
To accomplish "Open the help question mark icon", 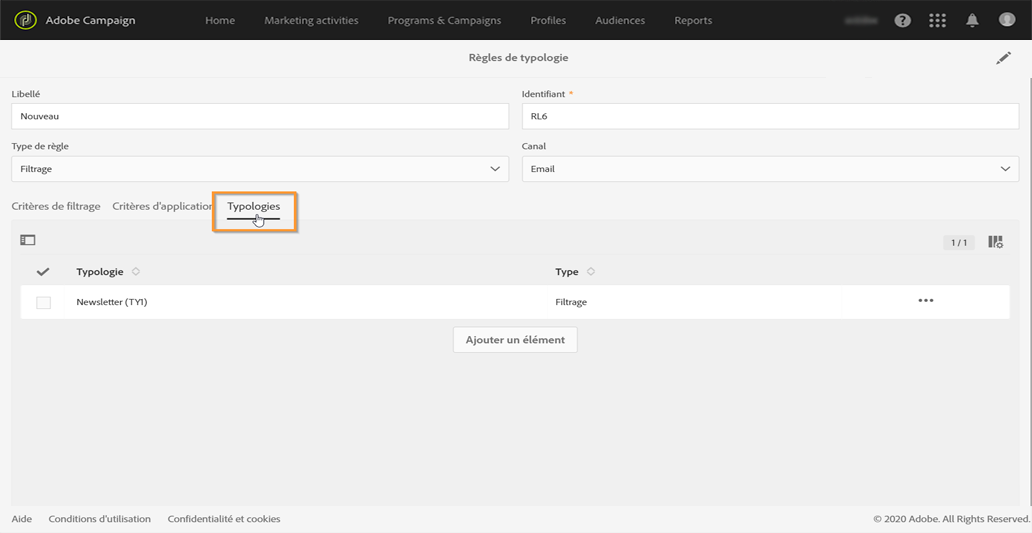I will pyautogui.click(x=902, y=20).
